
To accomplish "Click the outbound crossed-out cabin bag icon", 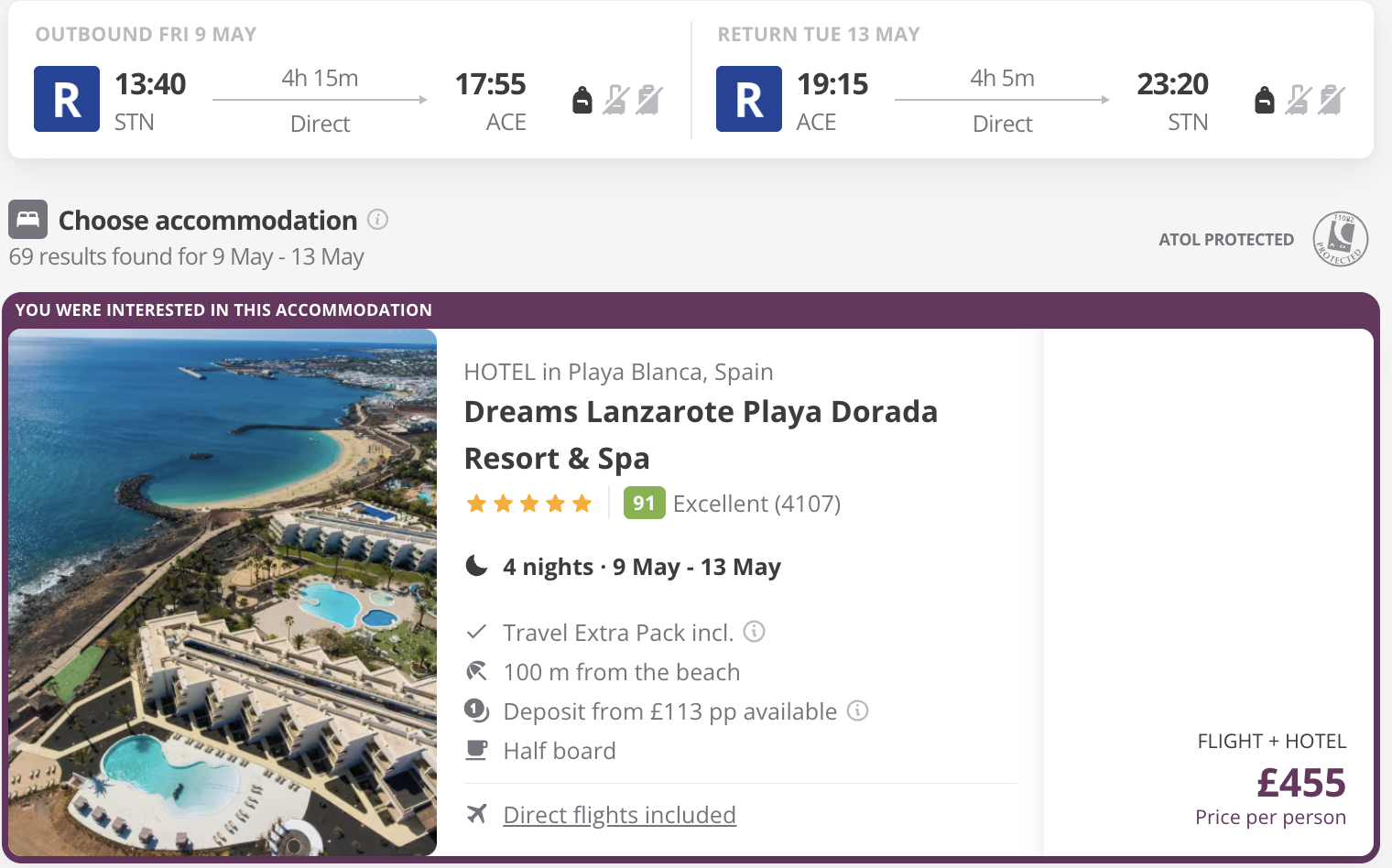I will coord(615,100).
